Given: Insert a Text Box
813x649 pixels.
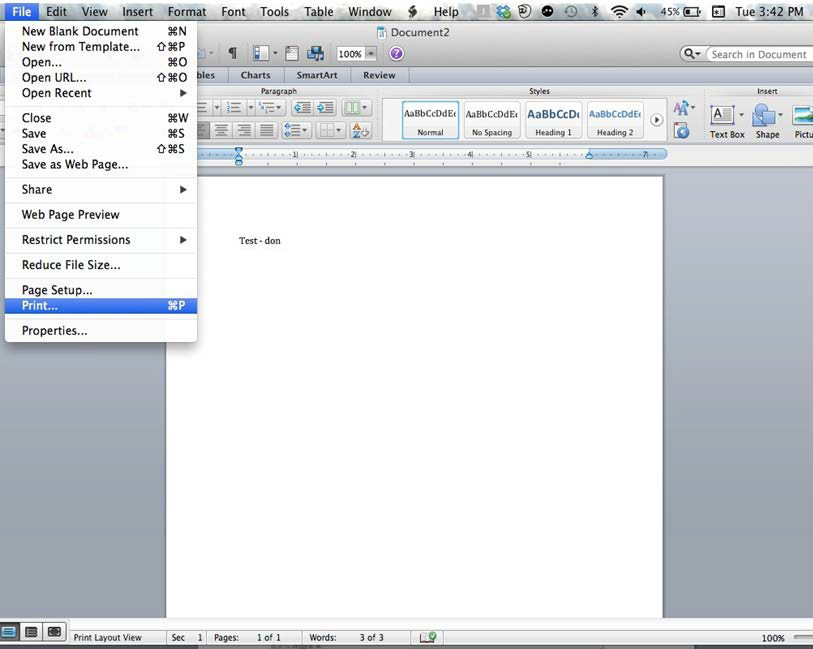Looking at the screenshot, I should (x=726, y=122).
